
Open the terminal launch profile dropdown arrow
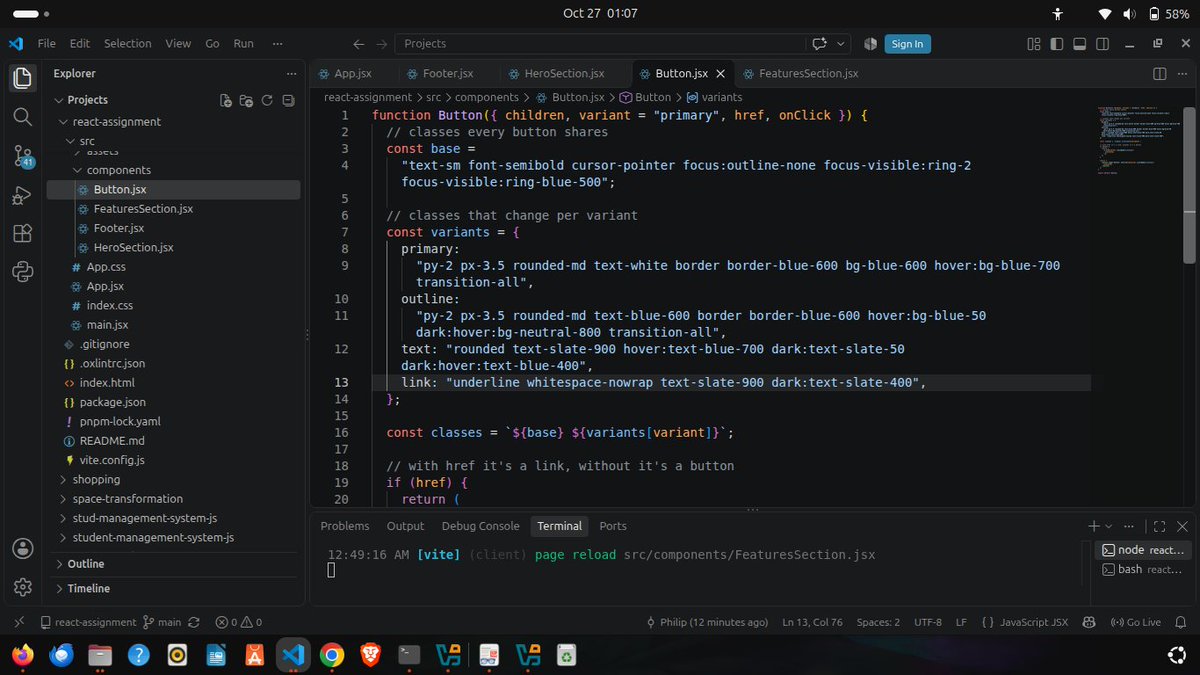click(1109, 526)
